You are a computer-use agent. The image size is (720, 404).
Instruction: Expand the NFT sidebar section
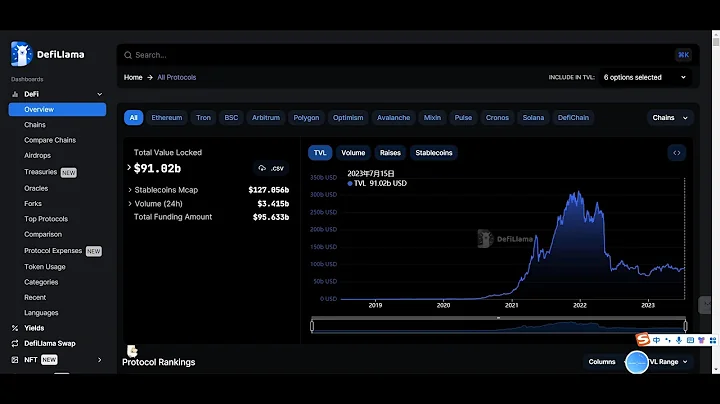pos(100,359)
